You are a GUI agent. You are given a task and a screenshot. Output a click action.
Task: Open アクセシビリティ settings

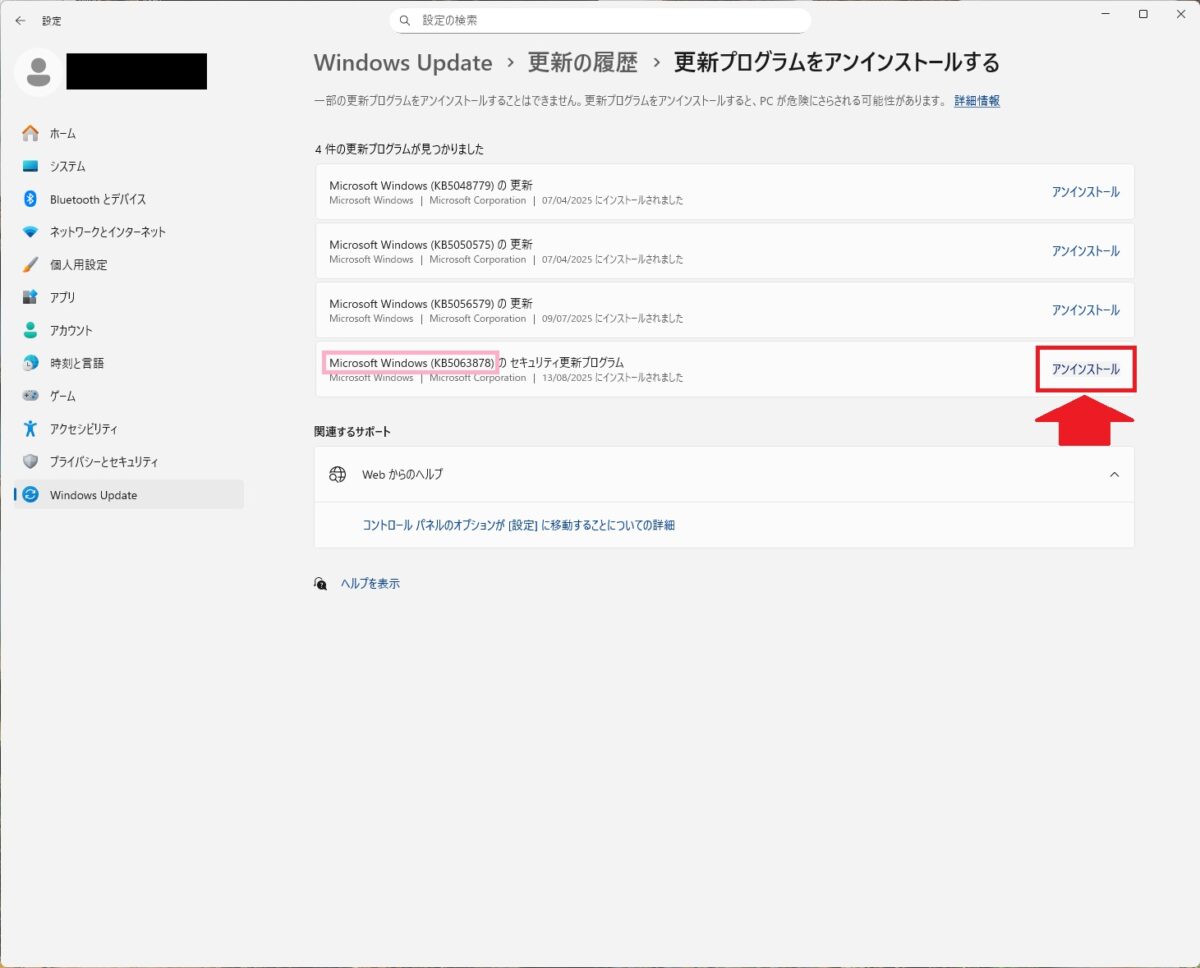coord(83,428)
